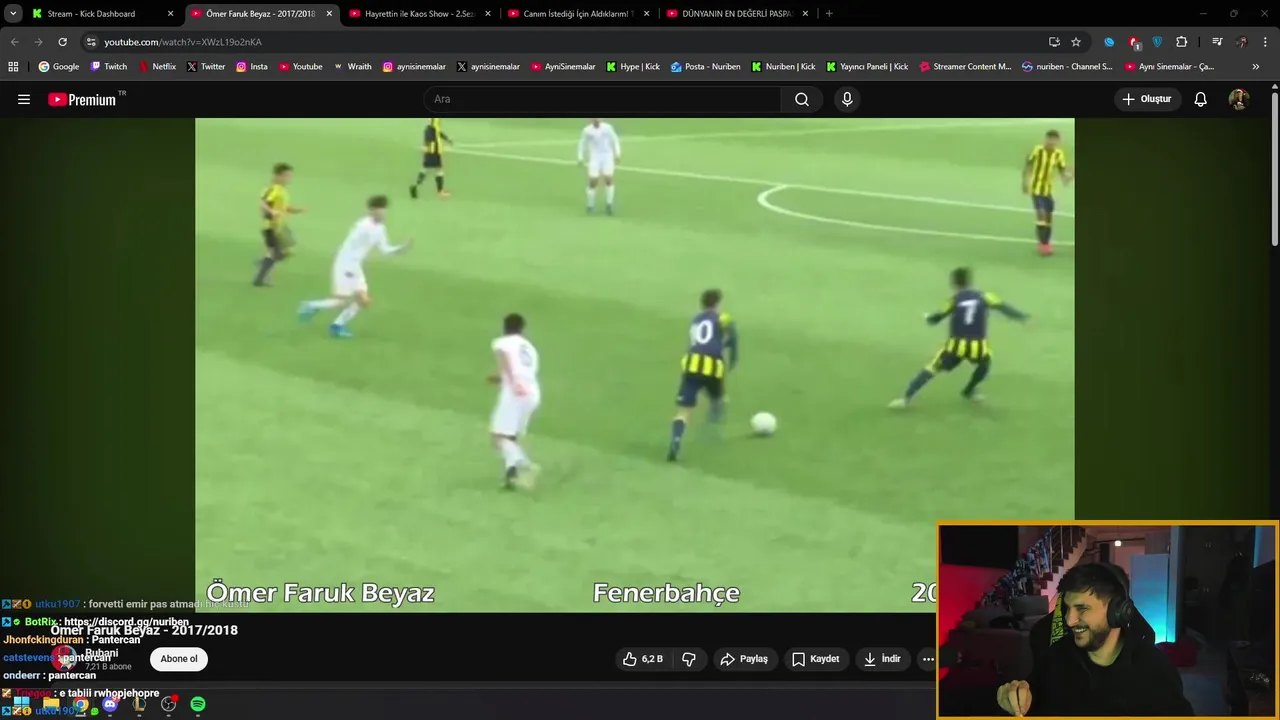Click the page vertical scrollbar thumb

(x=1274, y=170)
